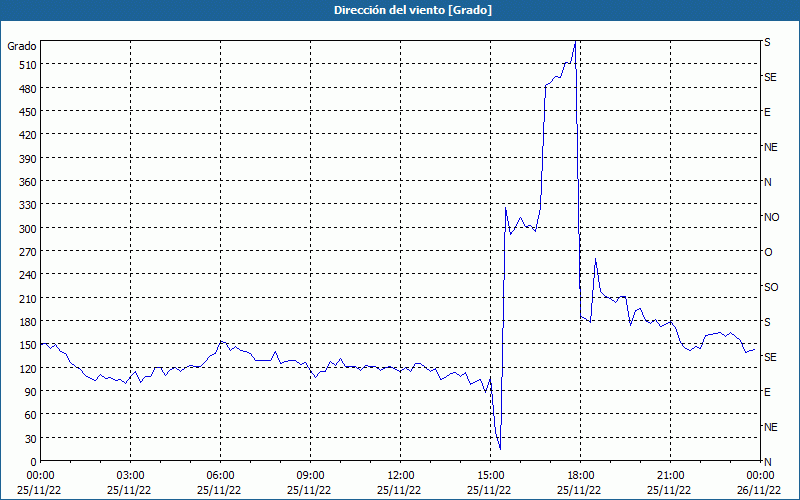Click the 'S' compass label level with 180
This screenshot has width=800, height=500.
[x=767, y=322]
